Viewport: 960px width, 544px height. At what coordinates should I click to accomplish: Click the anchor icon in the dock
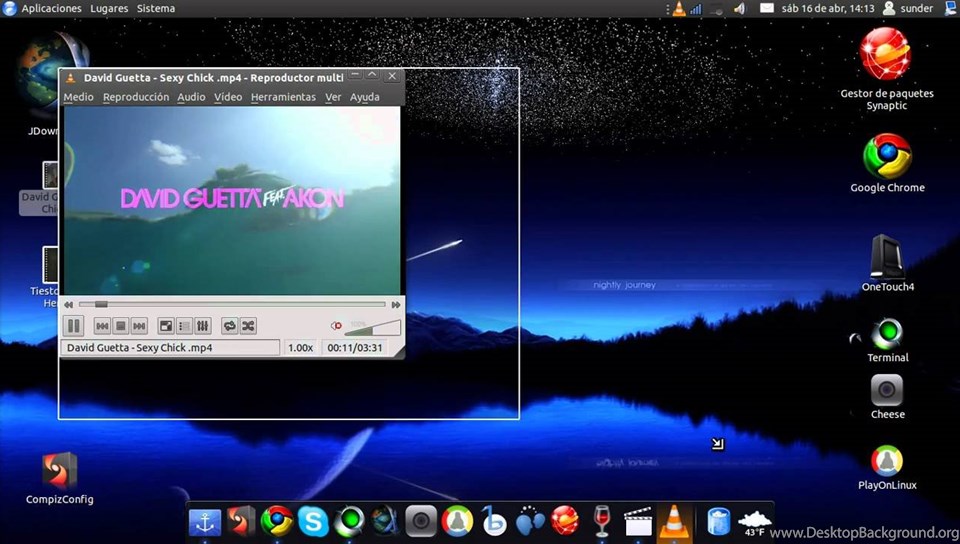pos(204,521)
